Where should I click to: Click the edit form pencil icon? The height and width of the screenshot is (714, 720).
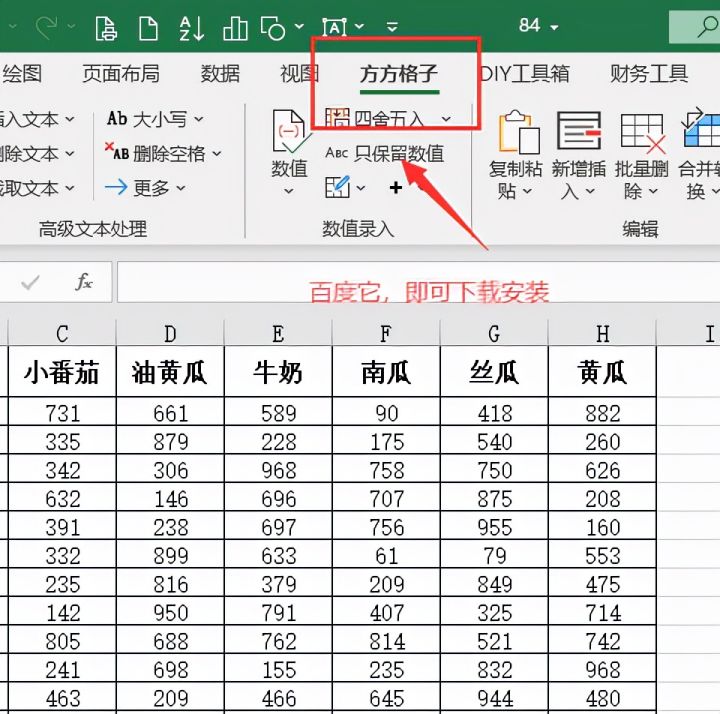point(338,187)
